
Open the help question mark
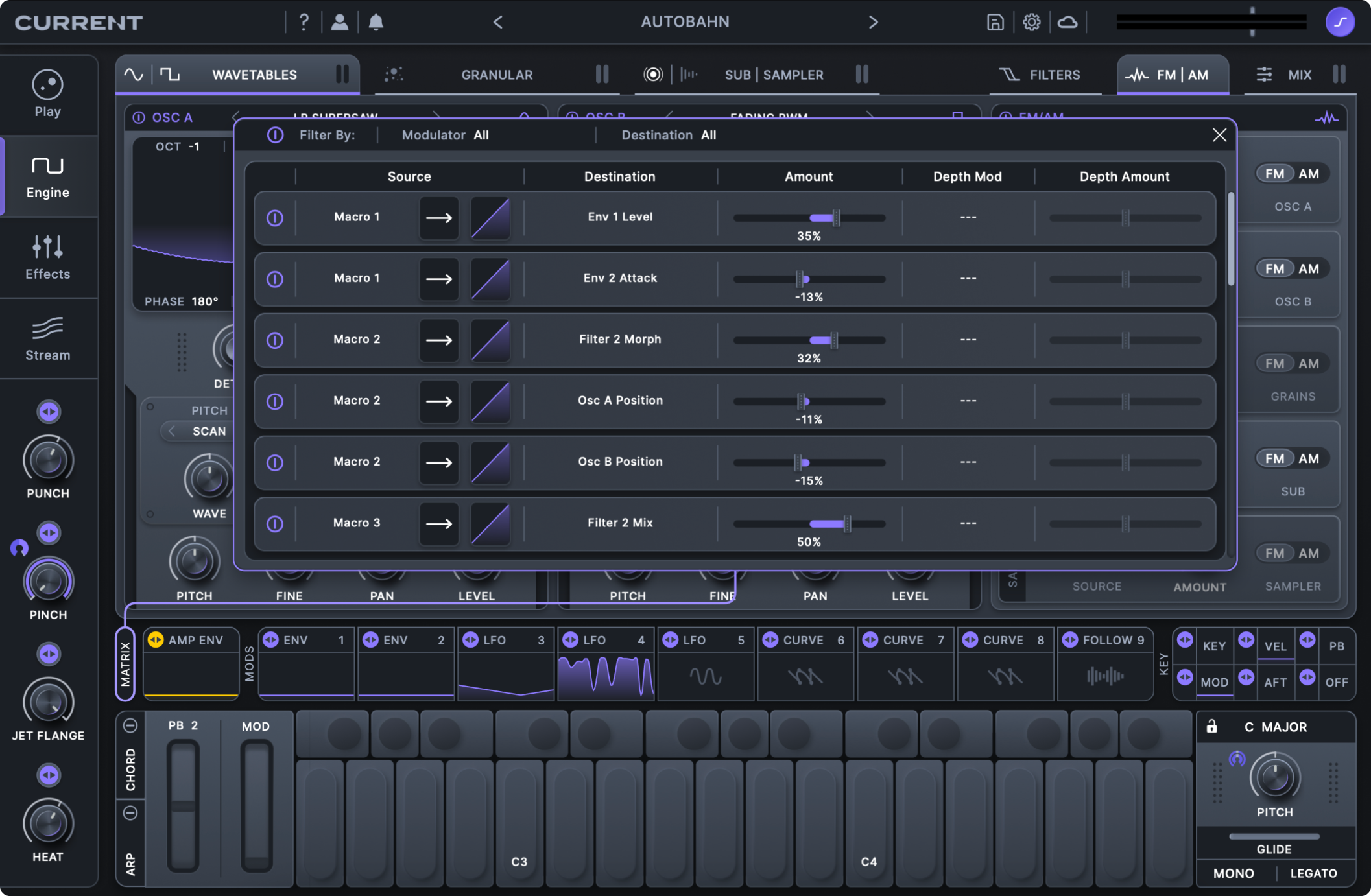(x=304, y=22)
